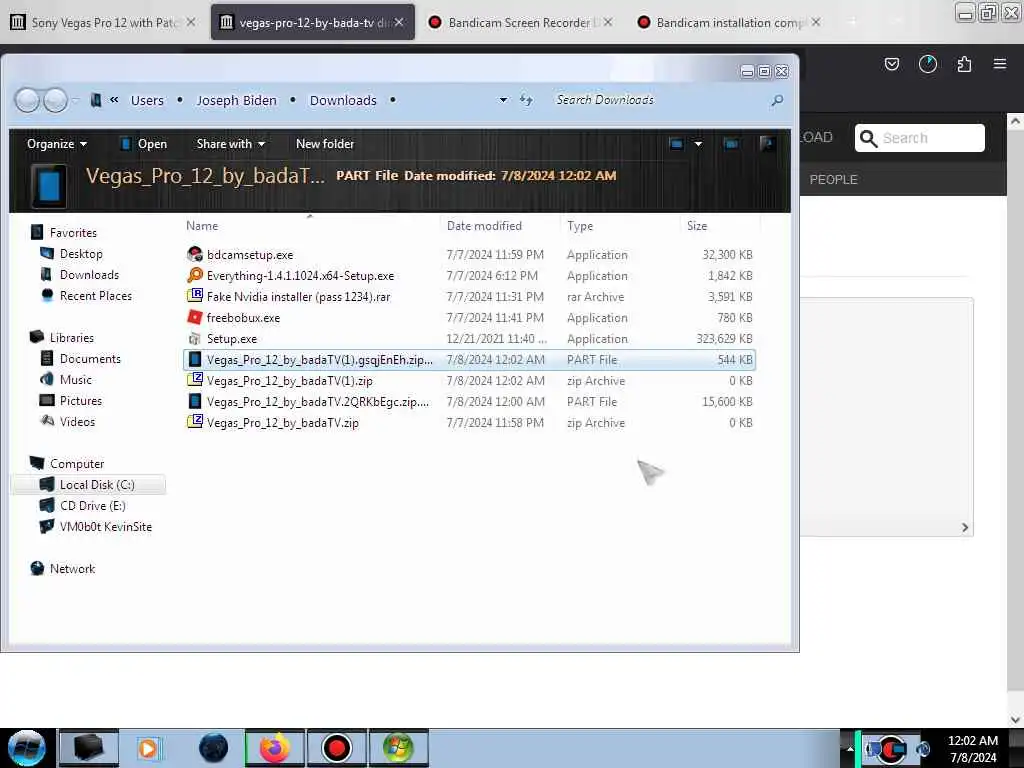Click the Firefox downloads progress icon
This screenshot has height=768, width=1024.
coord(928,64)
